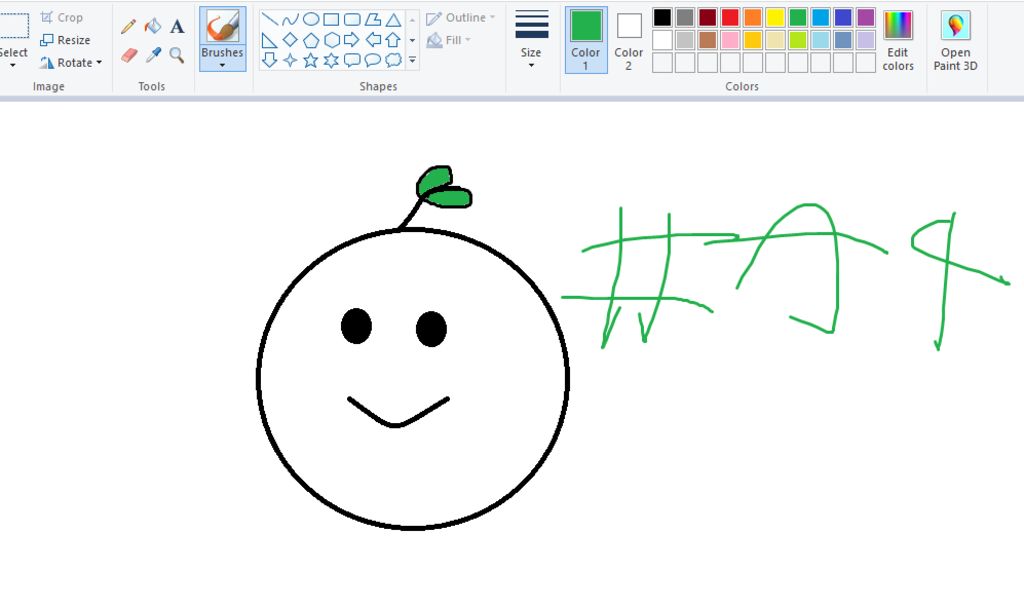Choose the Left arrow shape

click(372, 40)
